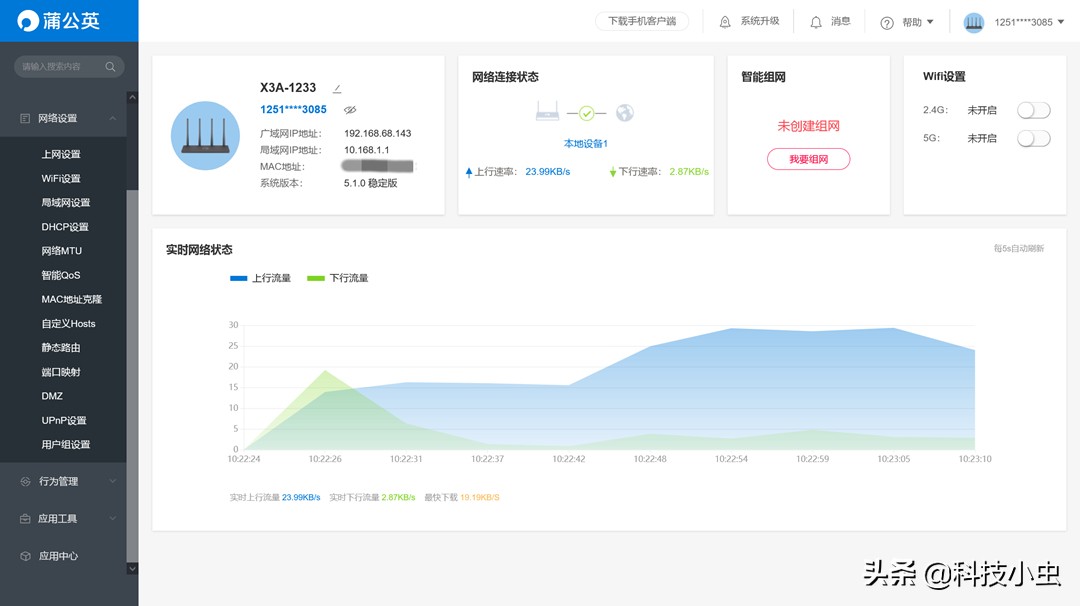Click the 系统升级 upgrade icon
The image size is (1080, 606).
point(725,22)
